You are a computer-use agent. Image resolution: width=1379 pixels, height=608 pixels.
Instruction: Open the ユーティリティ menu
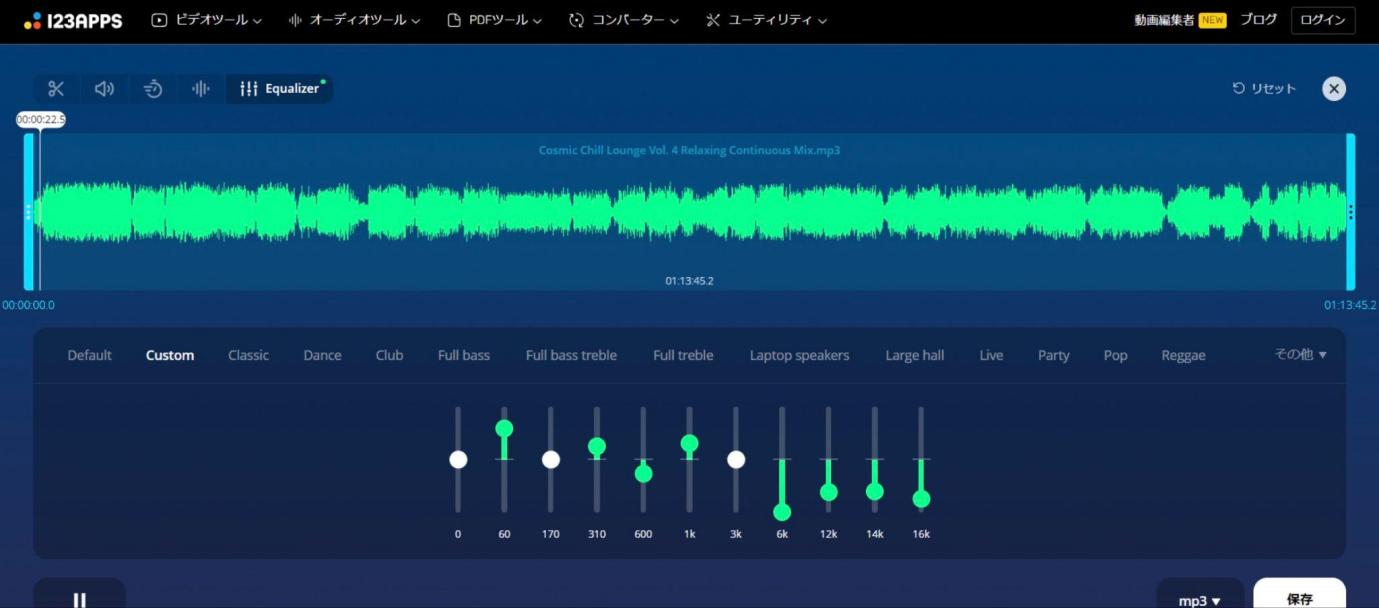[x=766, y=20]
